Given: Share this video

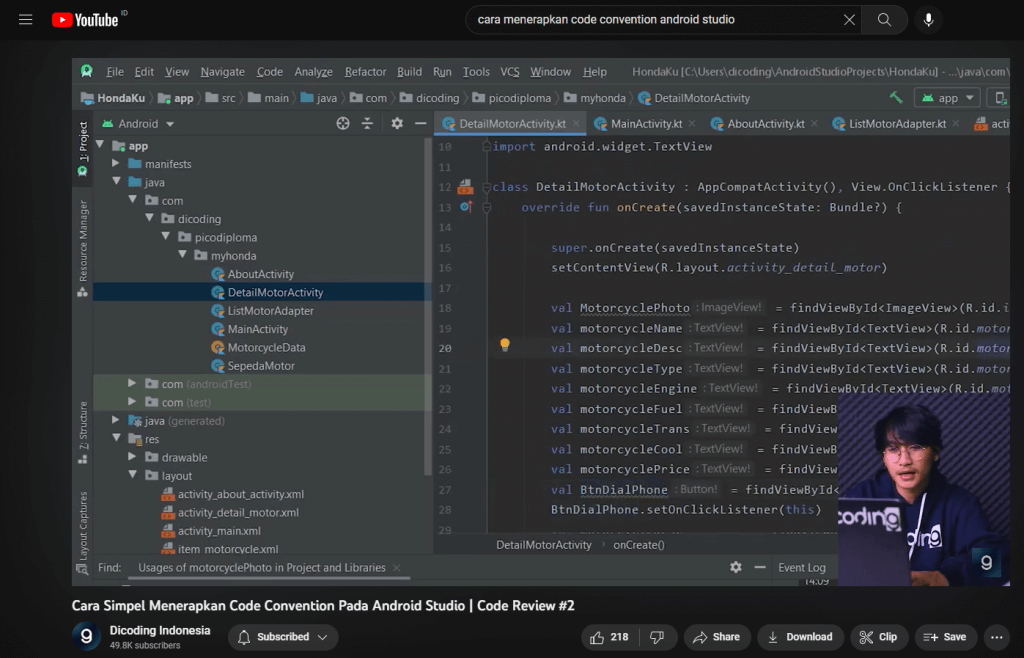Looking at the screenshot, I should [x=716, y=637].
